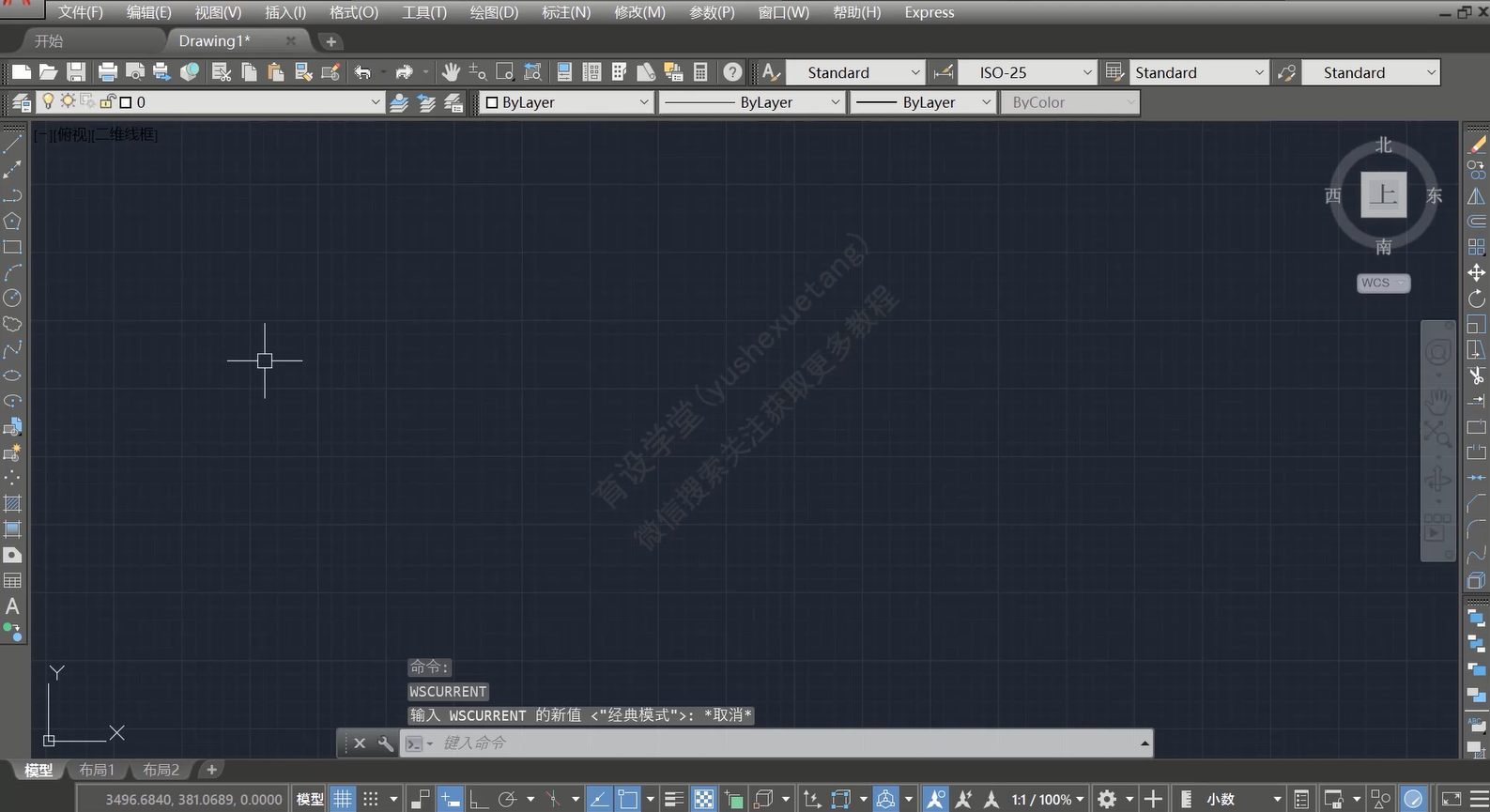Open the 修改(M) menu

click(x=639, y=12)
